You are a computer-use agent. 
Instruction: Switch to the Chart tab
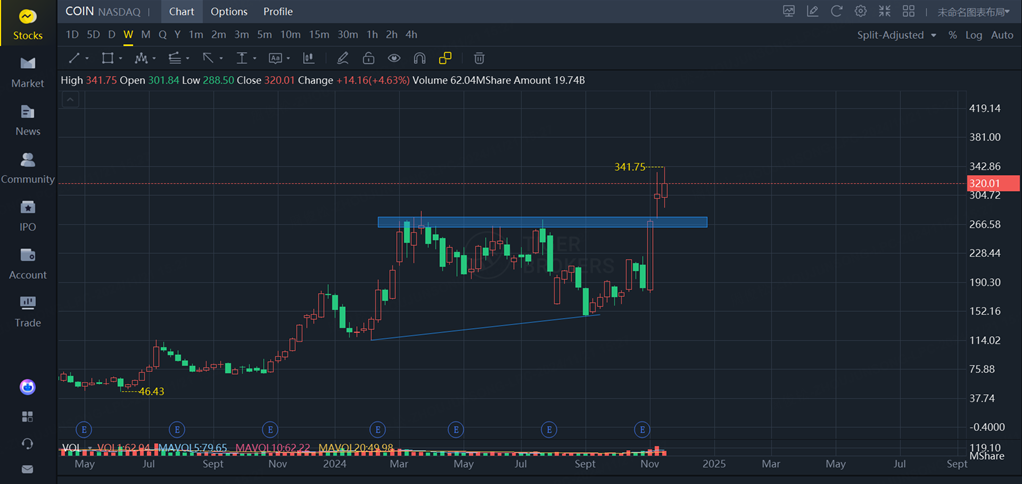click(181, 12)
